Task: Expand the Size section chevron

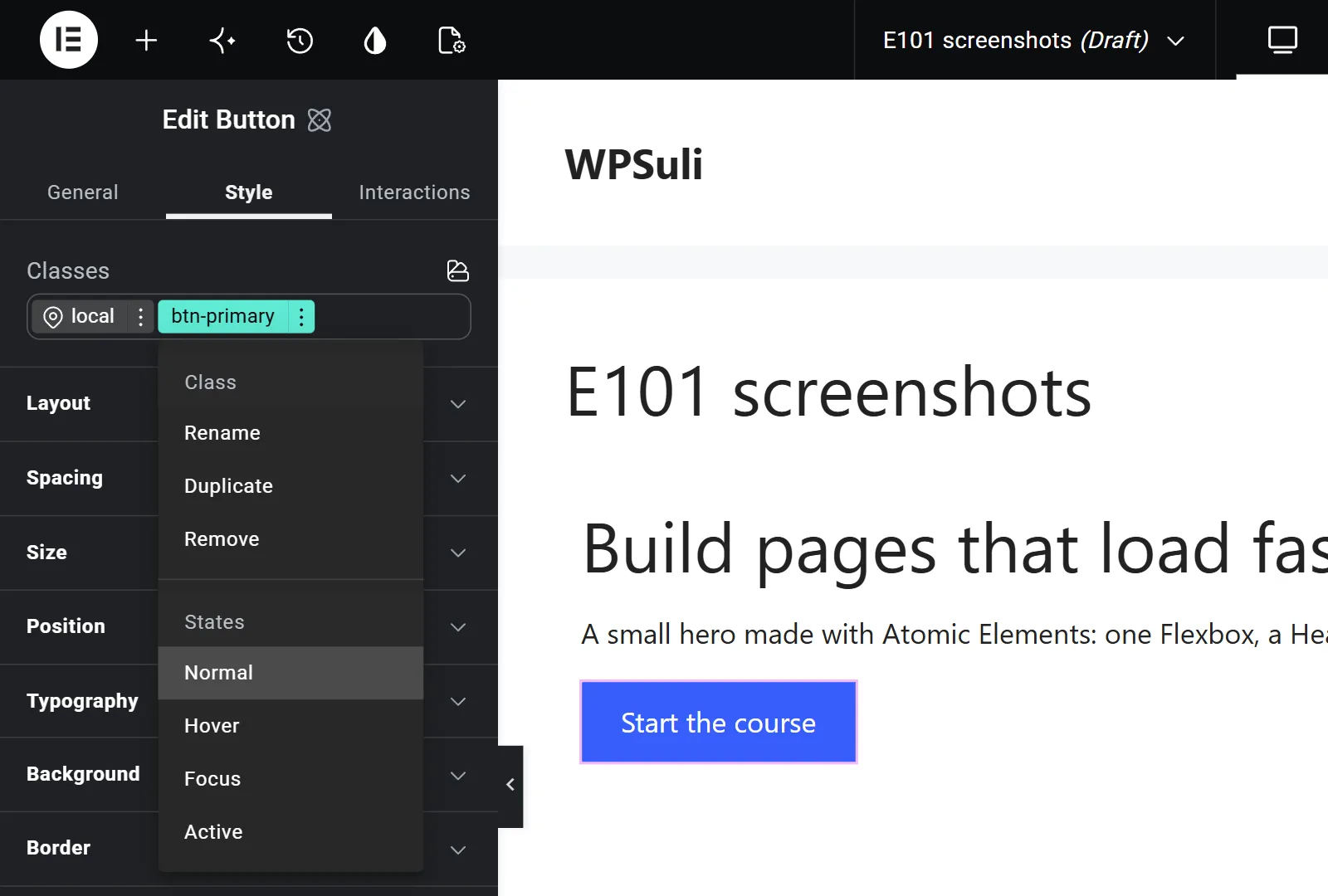Action: pos(458,553)
